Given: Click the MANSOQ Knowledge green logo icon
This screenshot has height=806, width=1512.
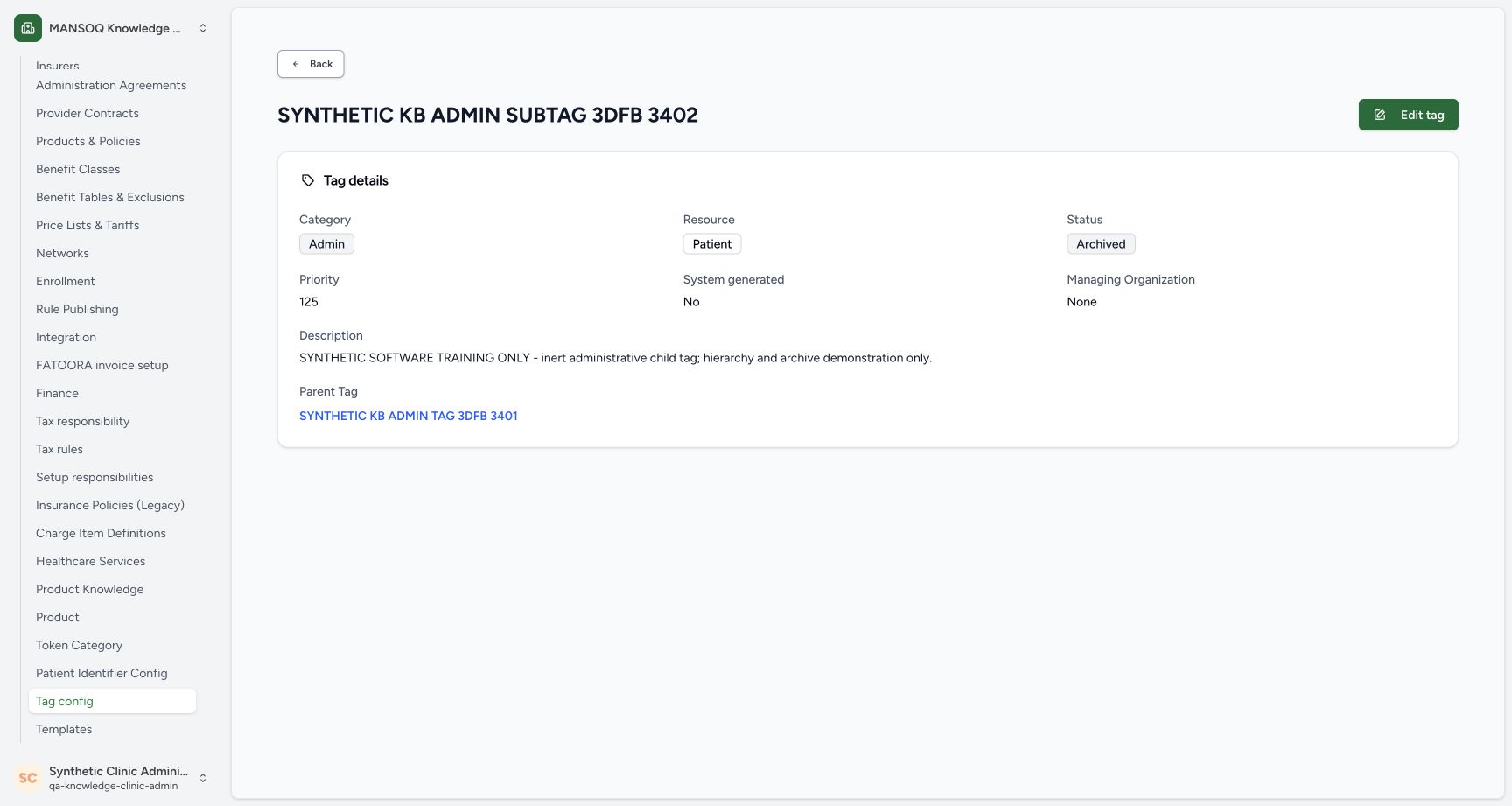Looking at the screenshot, I should coord(28,28).
